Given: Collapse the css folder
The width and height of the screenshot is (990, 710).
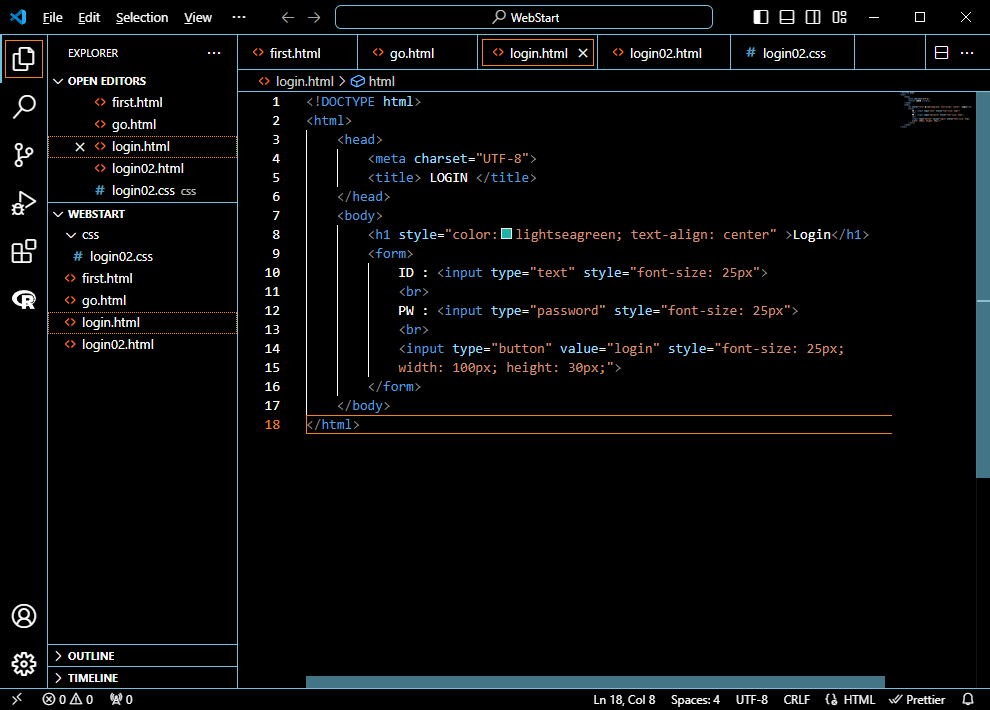Looking at the screenshot, I should [x=142, y=235].
